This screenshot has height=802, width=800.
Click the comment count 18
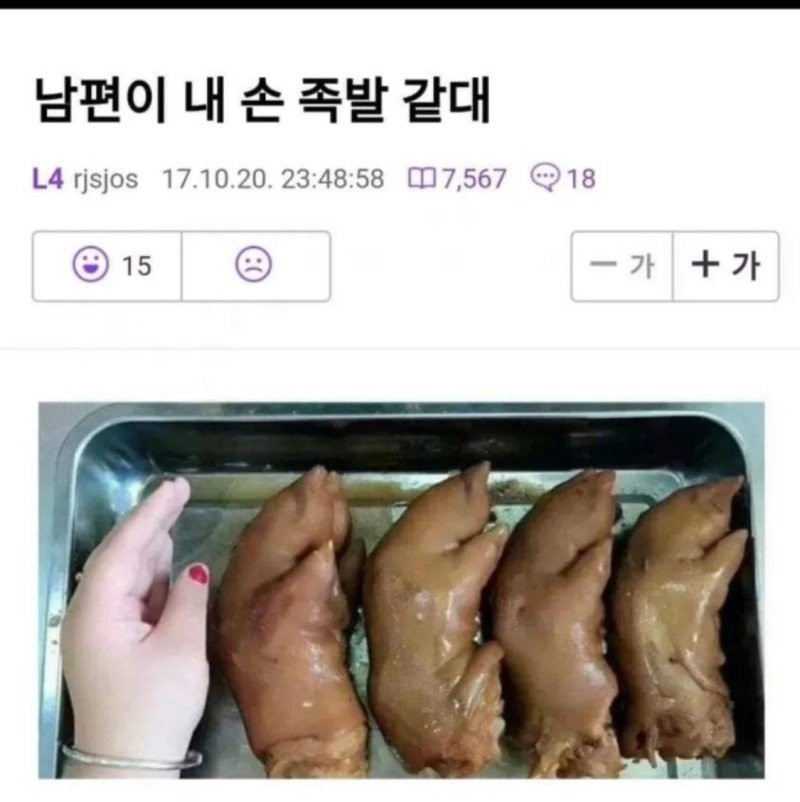(x=581, y=179)
